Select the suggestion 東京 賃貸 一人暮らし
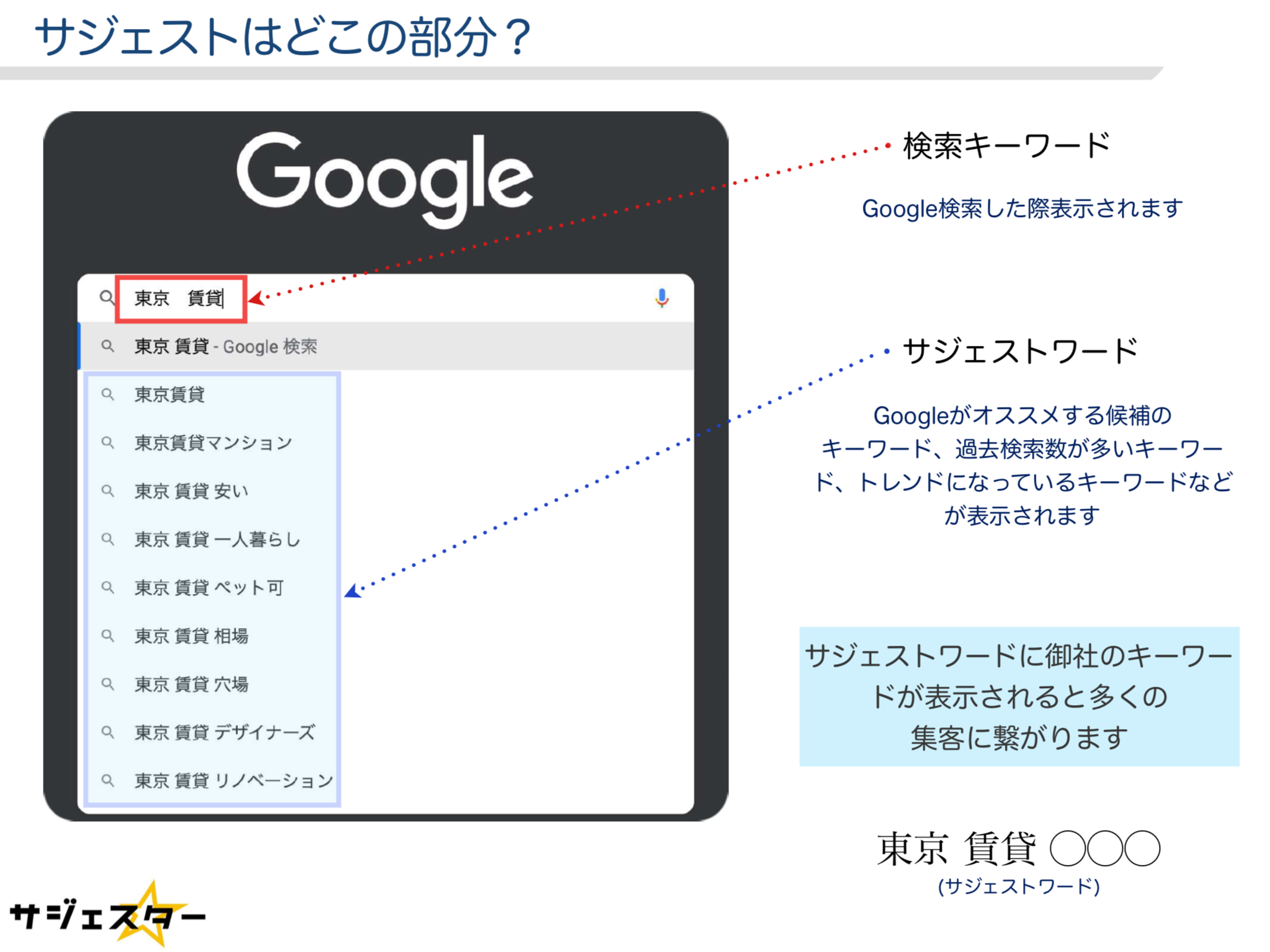1270x952 pixels. (x=216, y=540)
